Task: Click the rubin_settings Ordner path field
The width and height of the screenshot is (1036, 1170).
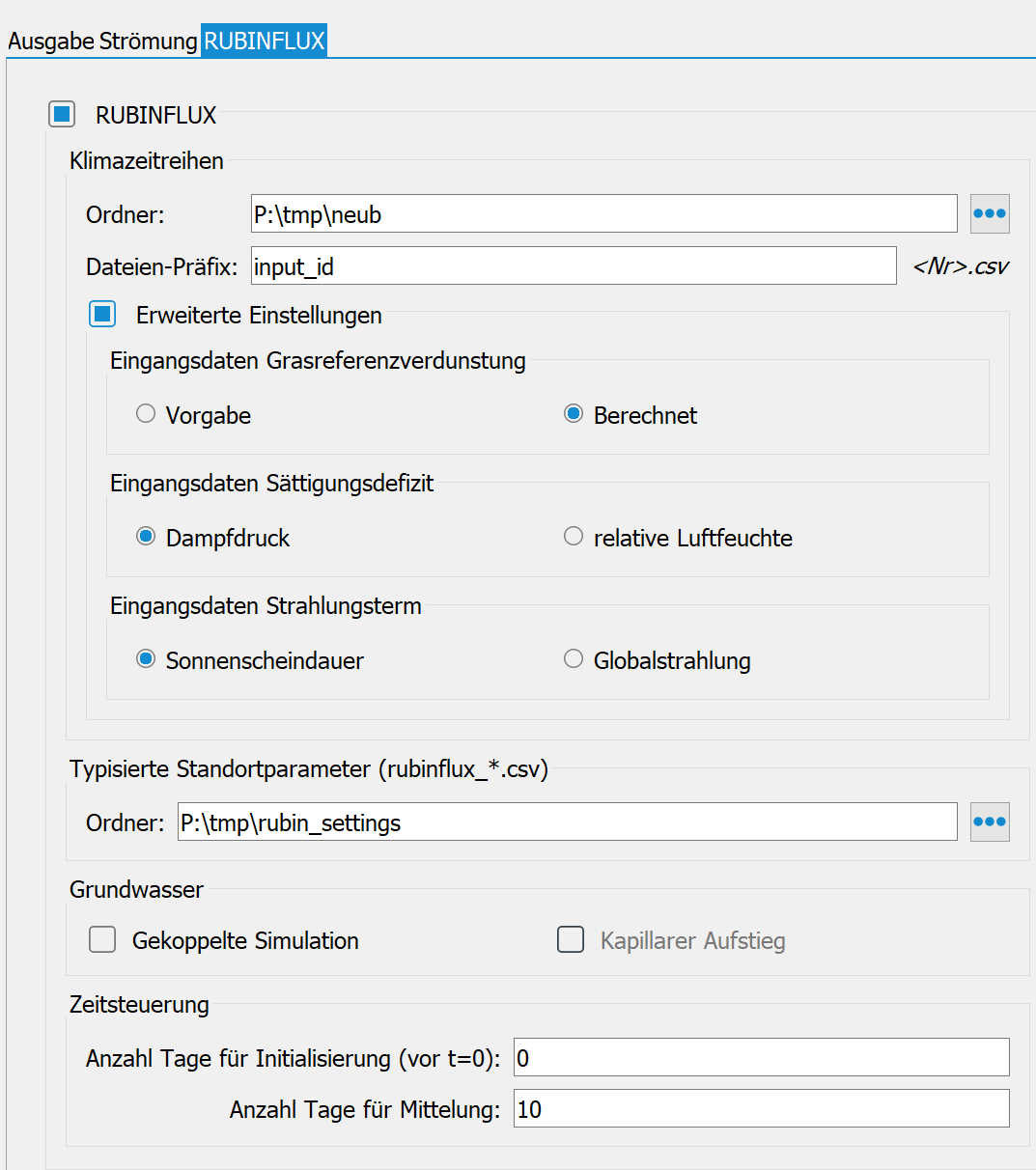Action: tap(567, 822)
